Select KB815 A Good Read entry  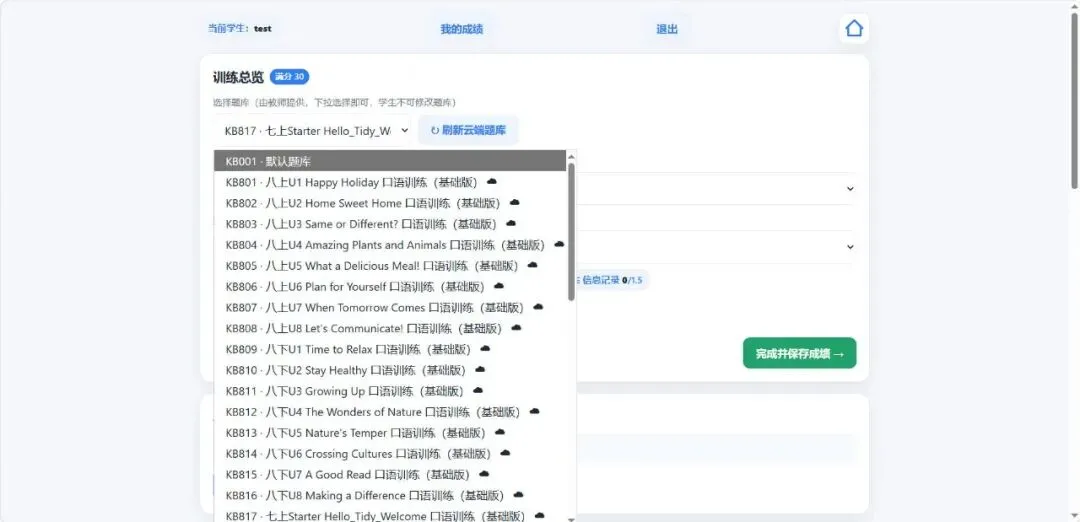[x=390, y=474]
